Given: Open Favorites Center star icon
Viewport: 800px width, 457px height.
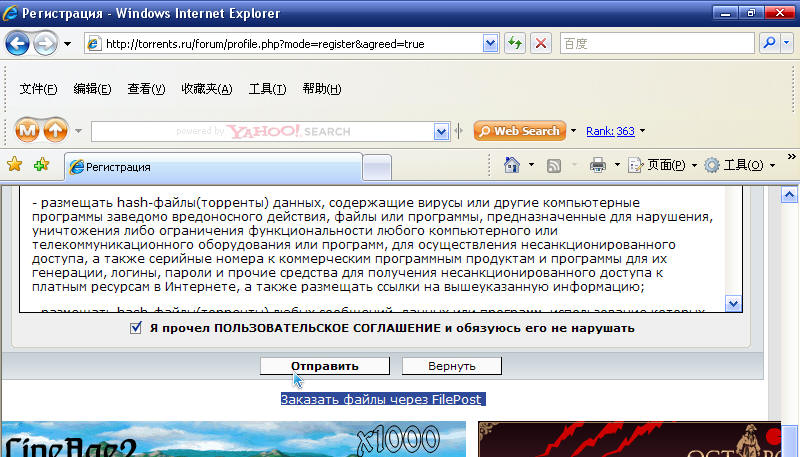Looking at the screenshot, I should point(15,164).
